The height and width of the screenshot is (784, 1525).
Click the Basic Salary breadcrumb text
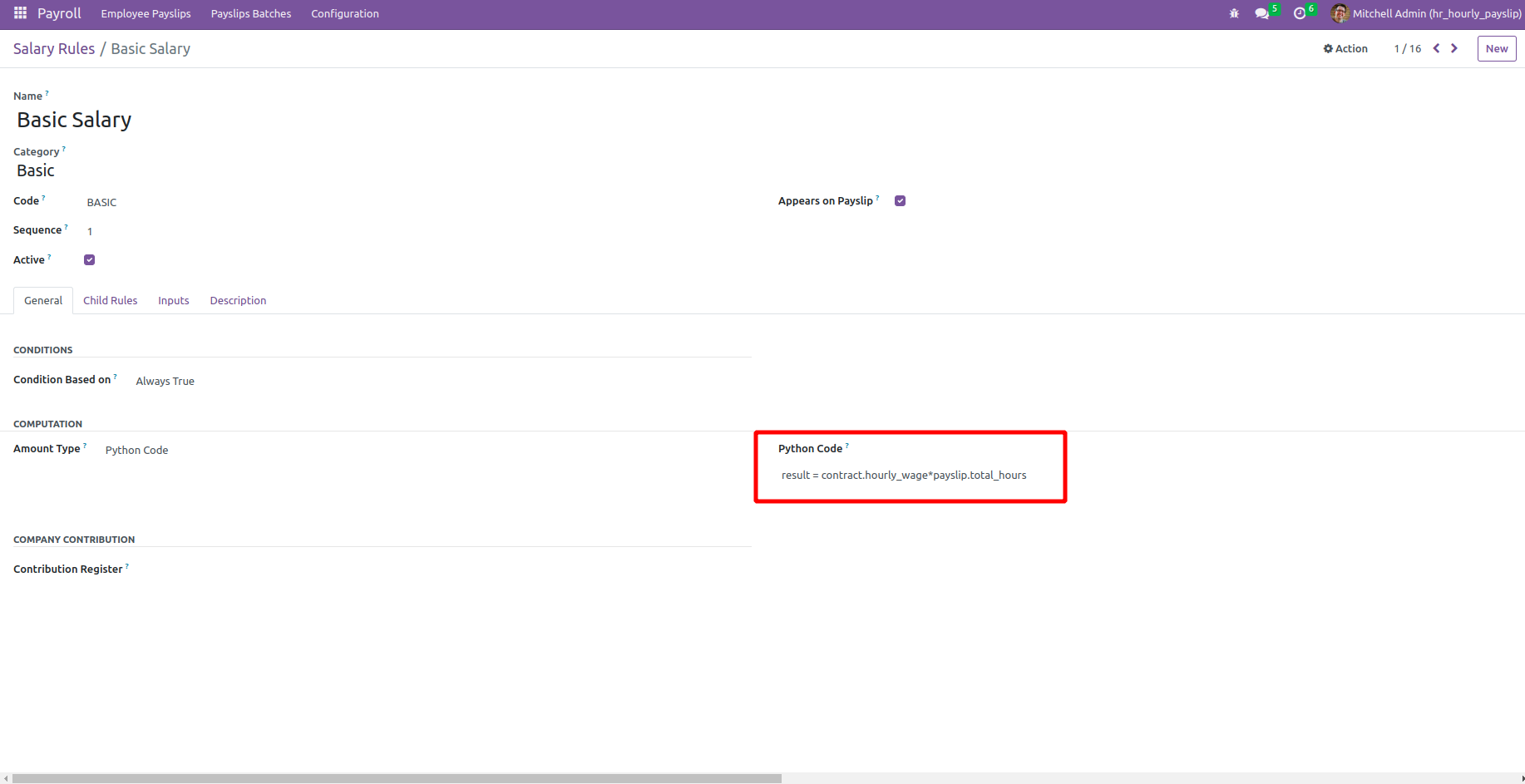151,48
